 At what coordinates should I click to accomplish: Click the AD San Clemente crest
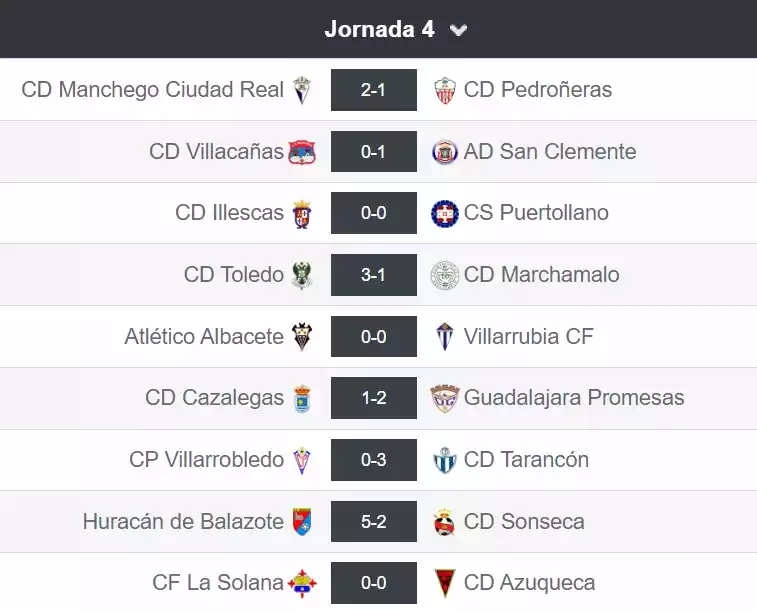tap(445, 152)
